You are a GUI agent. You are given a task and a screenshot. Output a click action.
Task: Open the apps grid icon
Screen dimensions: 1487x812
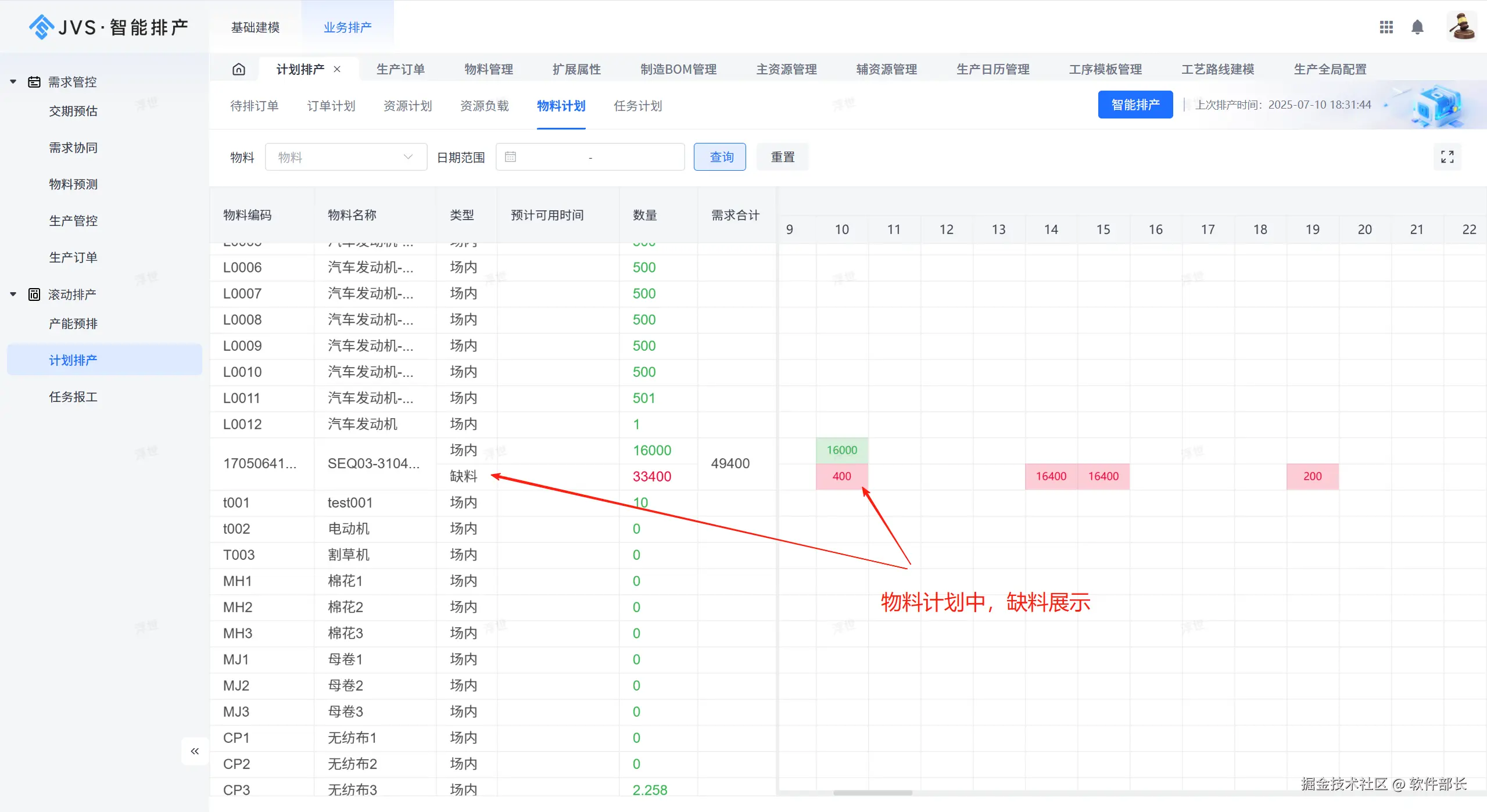[1386, 27]
